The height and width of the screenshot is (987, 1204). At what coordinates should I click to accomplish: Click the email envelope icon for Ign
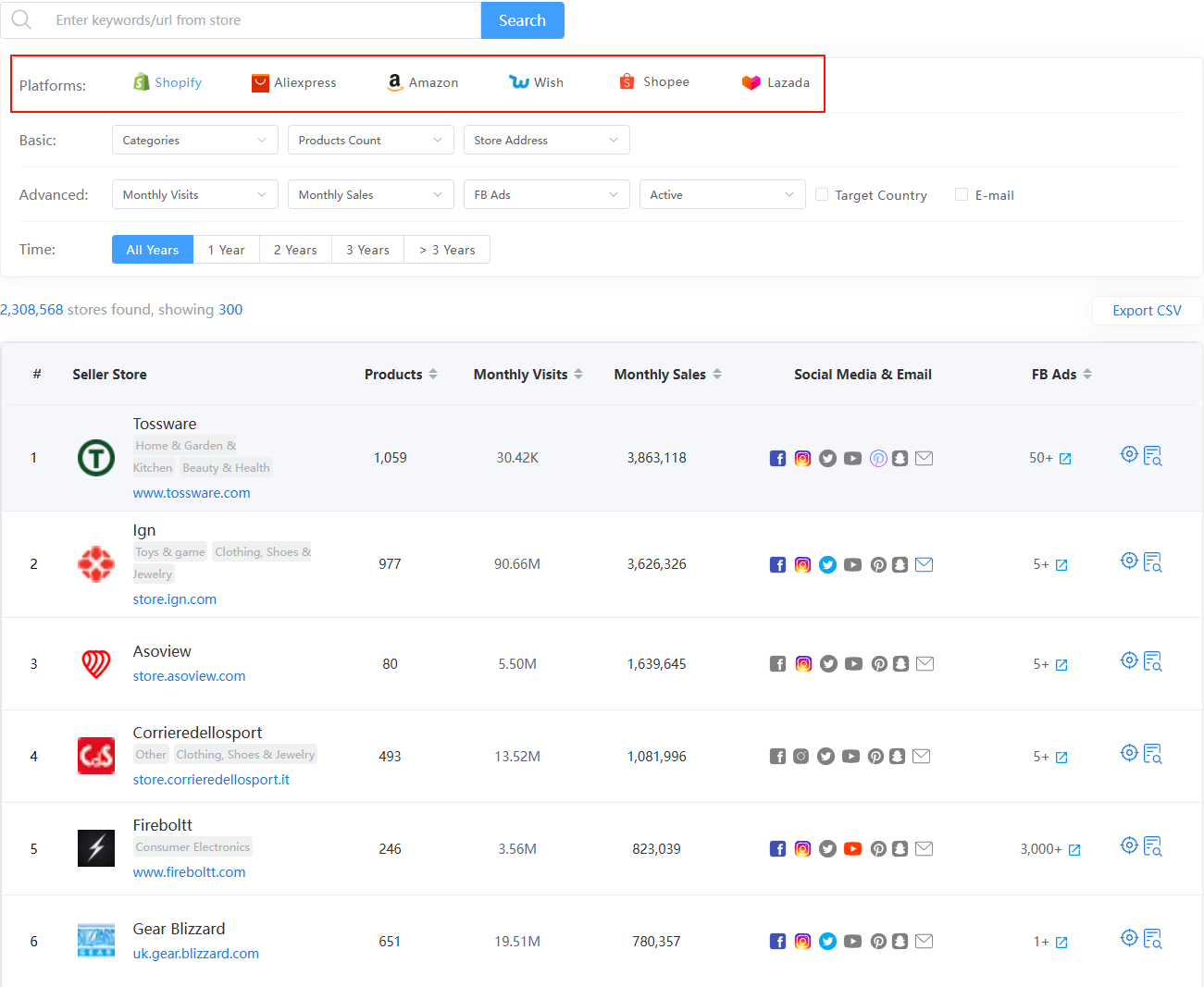(x=924, y=564)
